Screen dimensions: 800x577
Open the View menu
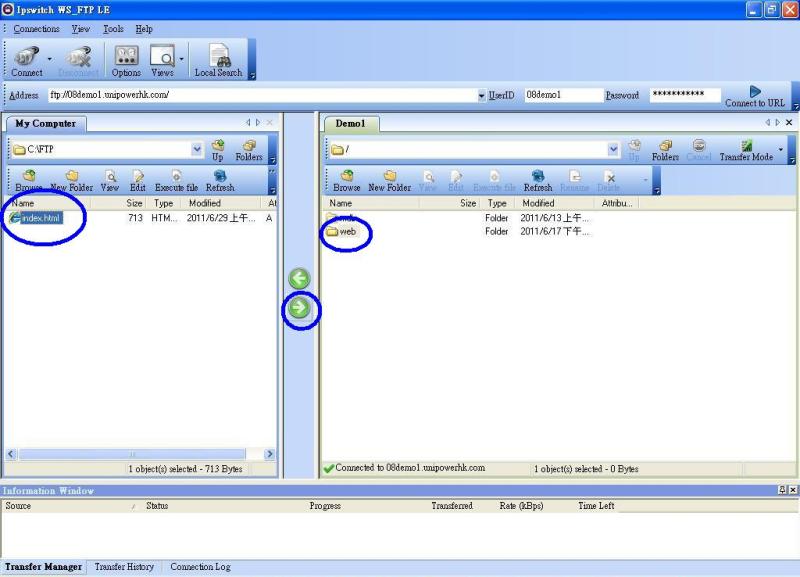81,29
